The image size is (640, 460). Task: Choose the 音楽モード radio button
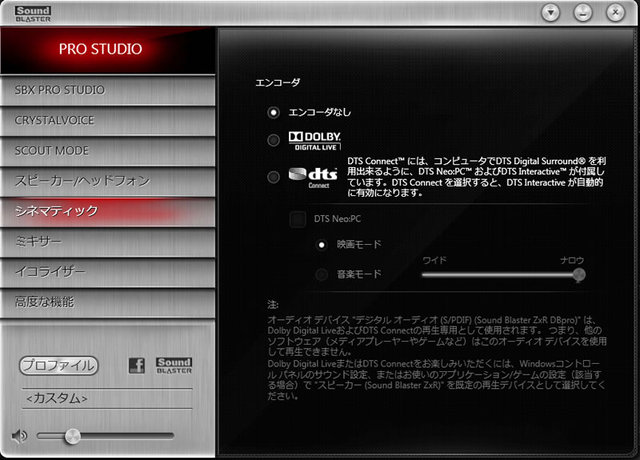point(322,275)
